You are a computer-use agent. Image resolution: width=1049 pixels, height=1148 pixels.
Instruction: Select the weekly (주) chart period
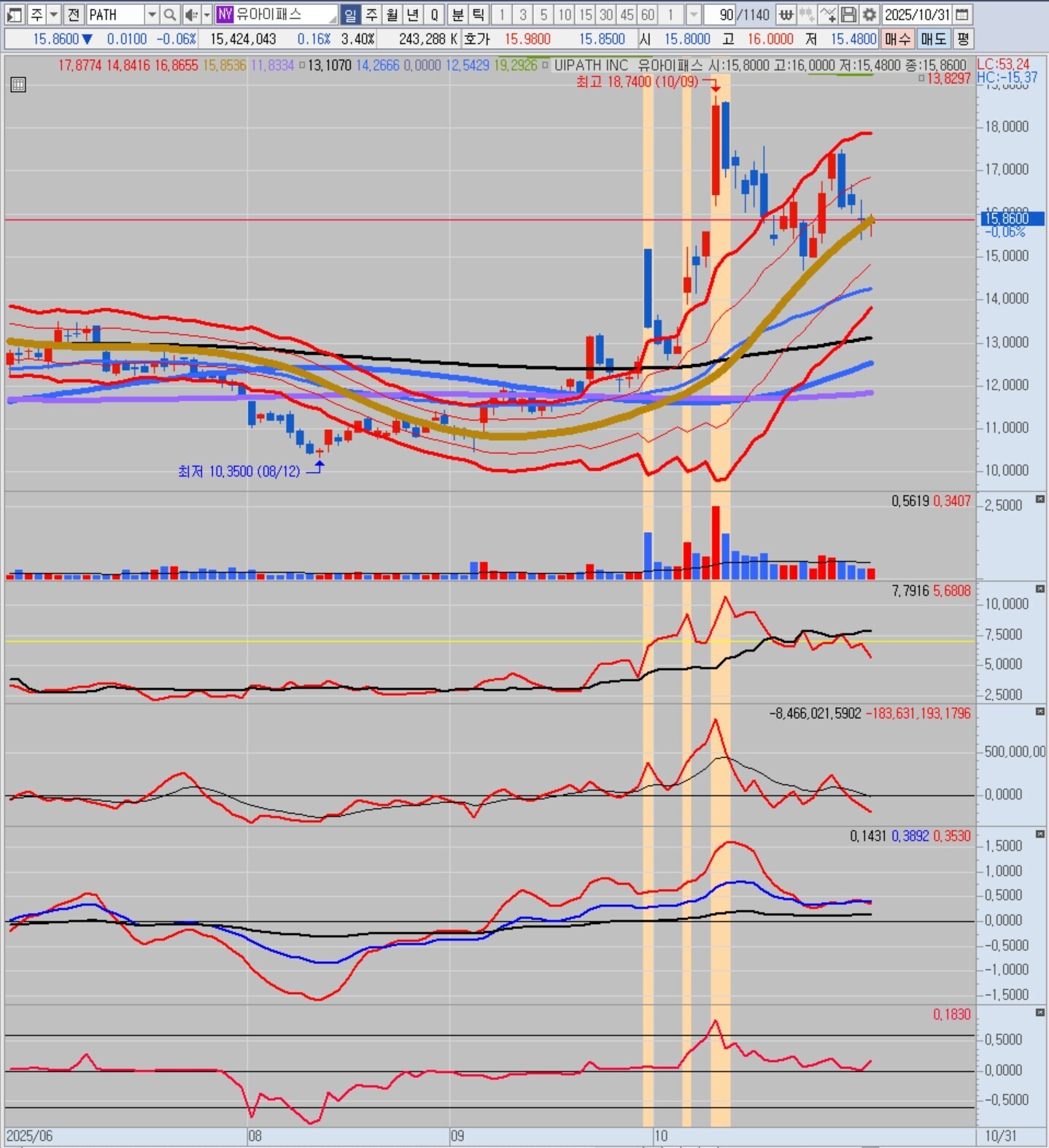(x=371, y=15)
